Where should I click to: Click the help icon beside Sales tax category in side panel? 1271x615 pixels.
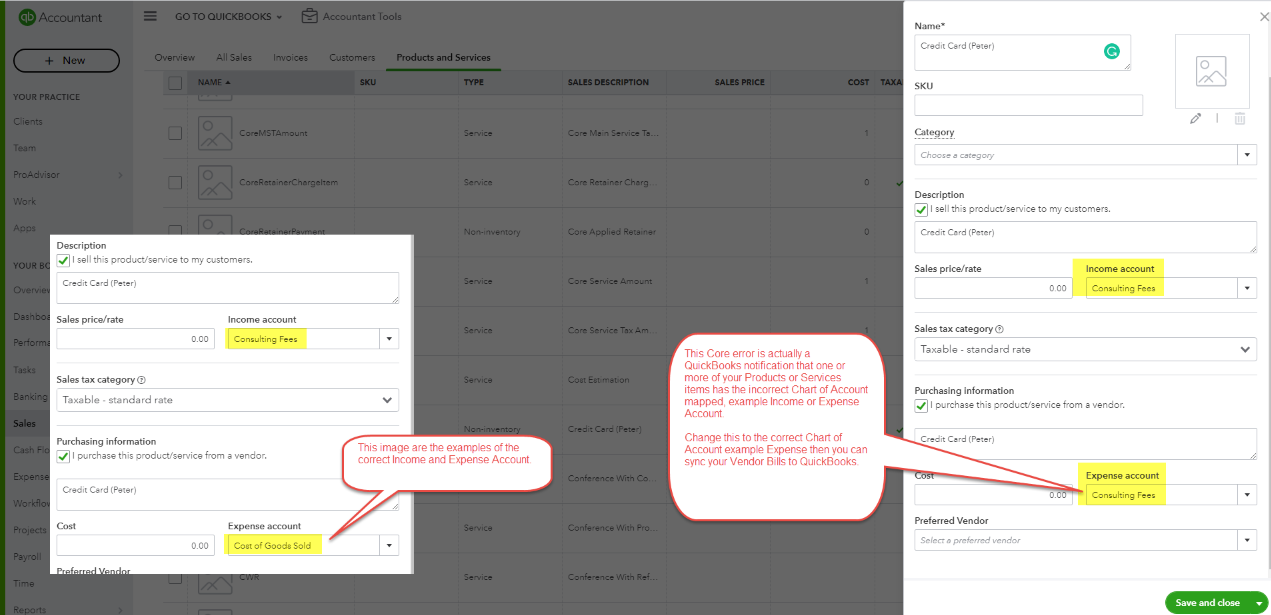pos(1000,329)
